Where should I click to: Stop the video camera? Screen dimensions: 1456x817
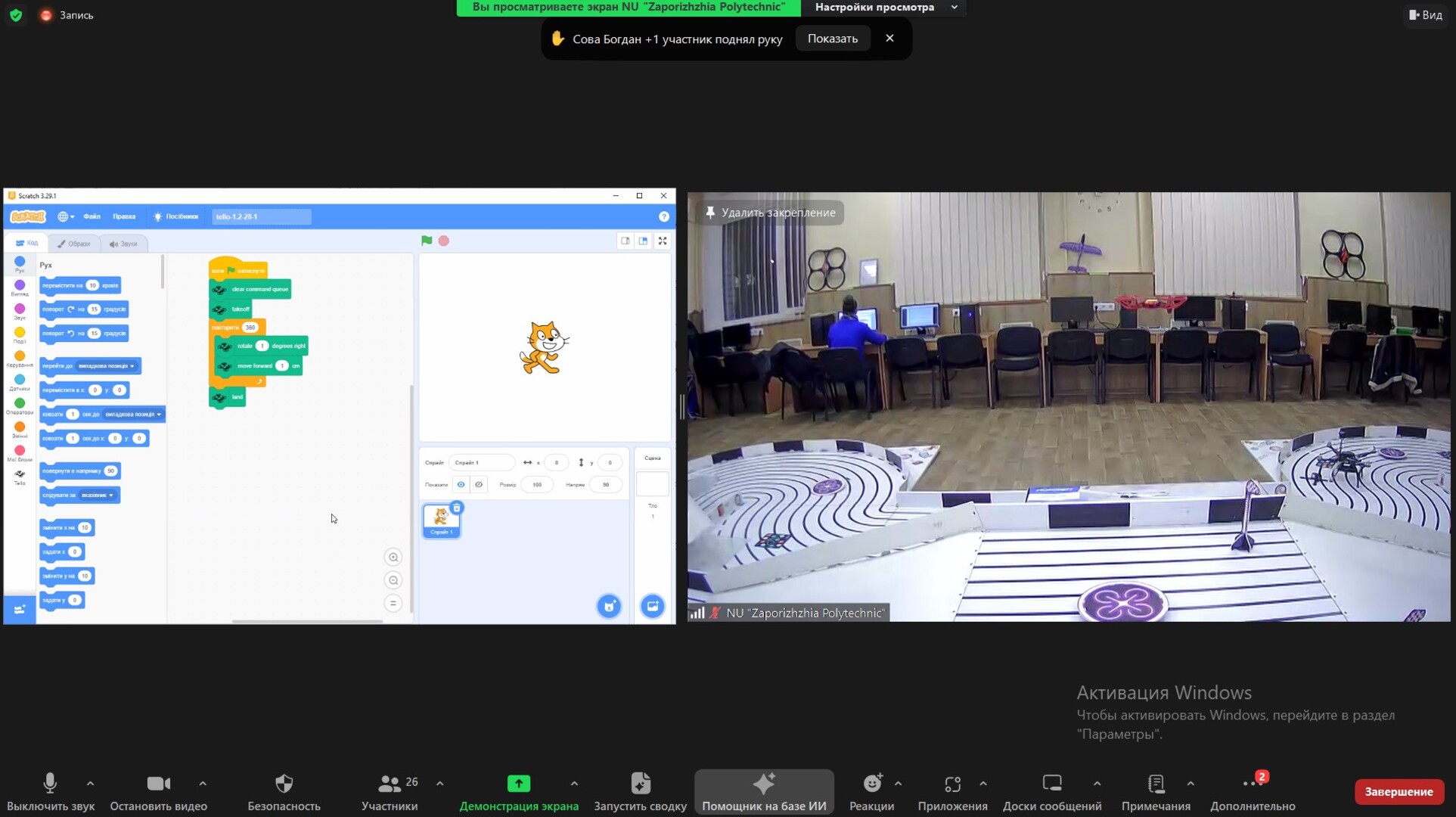(x=158, y=784)
